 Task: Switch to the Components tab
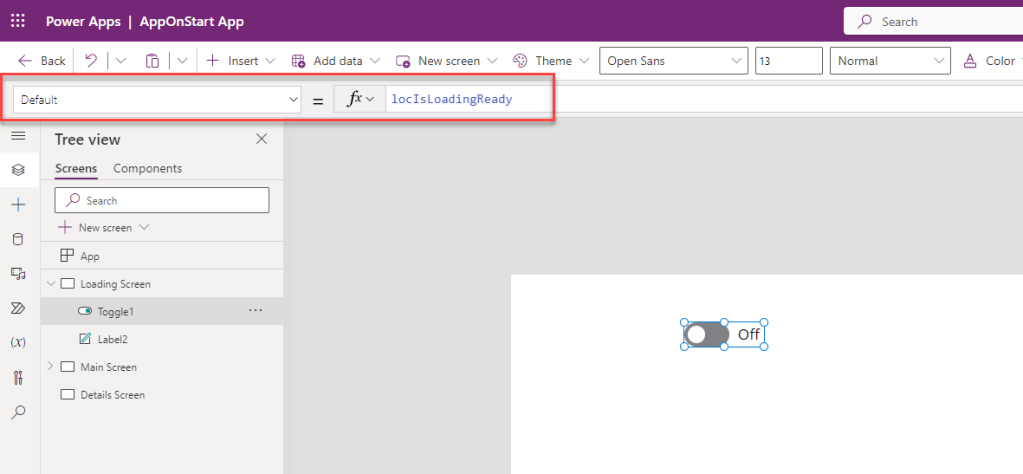tap(147, 168)
